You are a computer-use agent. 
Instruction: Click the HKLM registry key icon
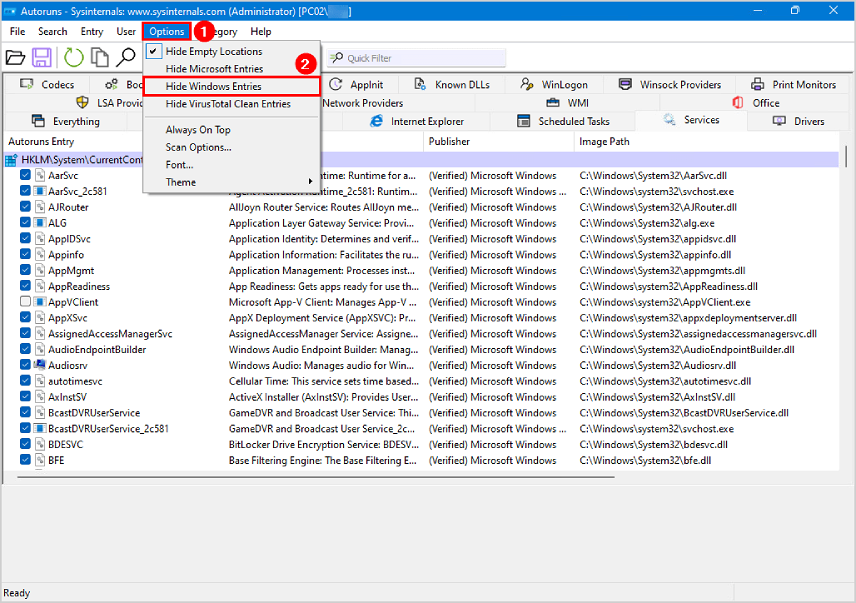(11, 160)
